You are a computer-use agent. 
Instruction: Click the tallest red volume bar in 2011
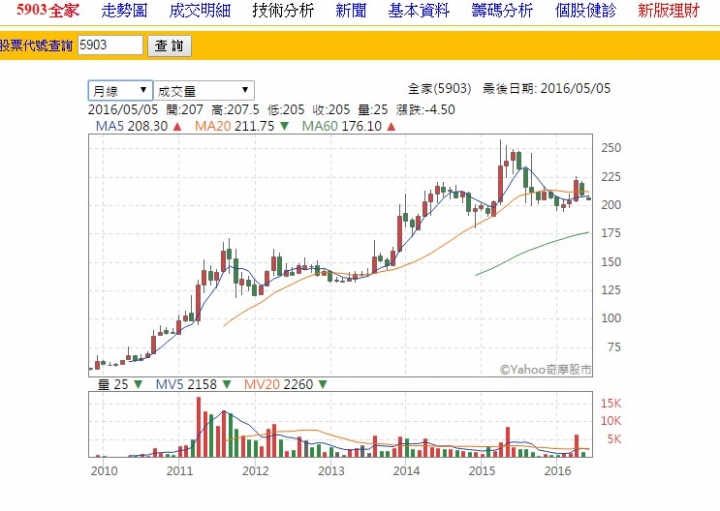pos(199,427)
